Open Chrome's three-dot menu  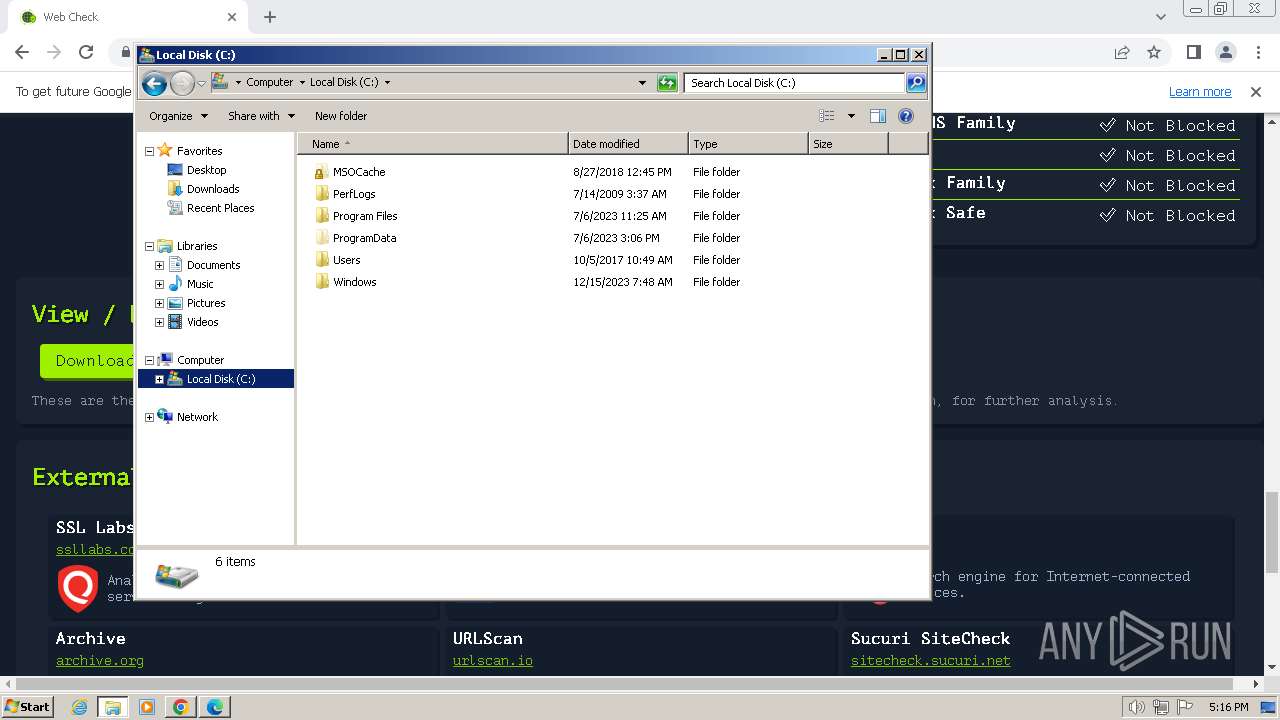tap(1258, 52)
